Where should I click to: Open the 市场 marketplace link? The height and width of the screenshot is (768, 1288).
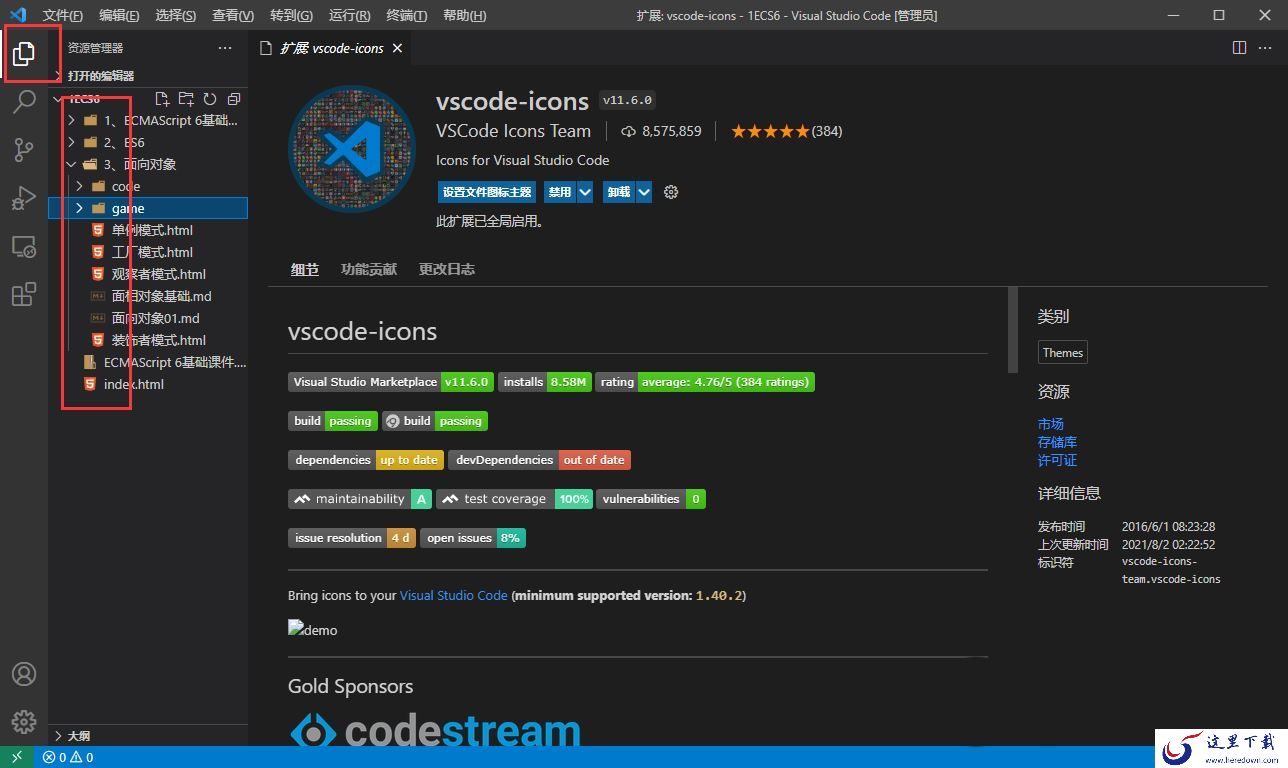click(1051, 424)
